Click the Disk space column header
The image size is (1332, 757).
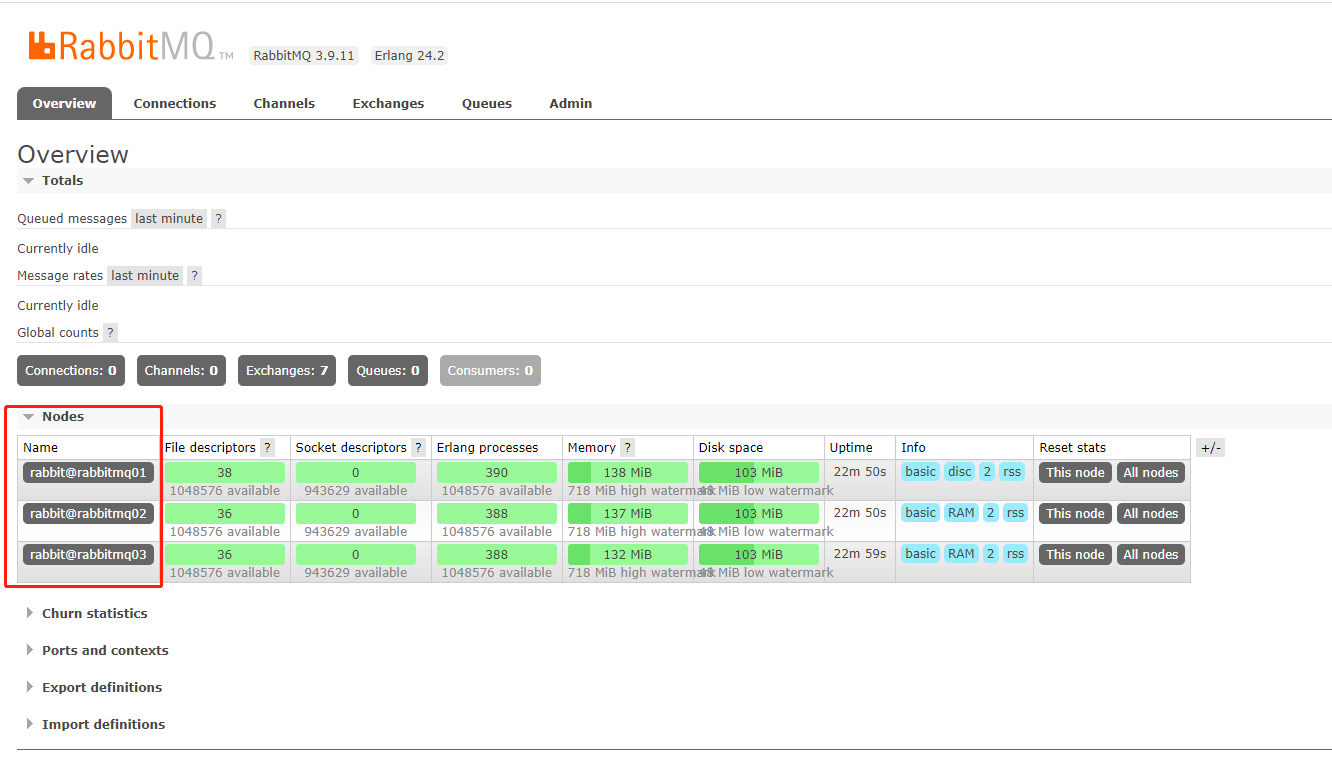[x=731, y=448]
